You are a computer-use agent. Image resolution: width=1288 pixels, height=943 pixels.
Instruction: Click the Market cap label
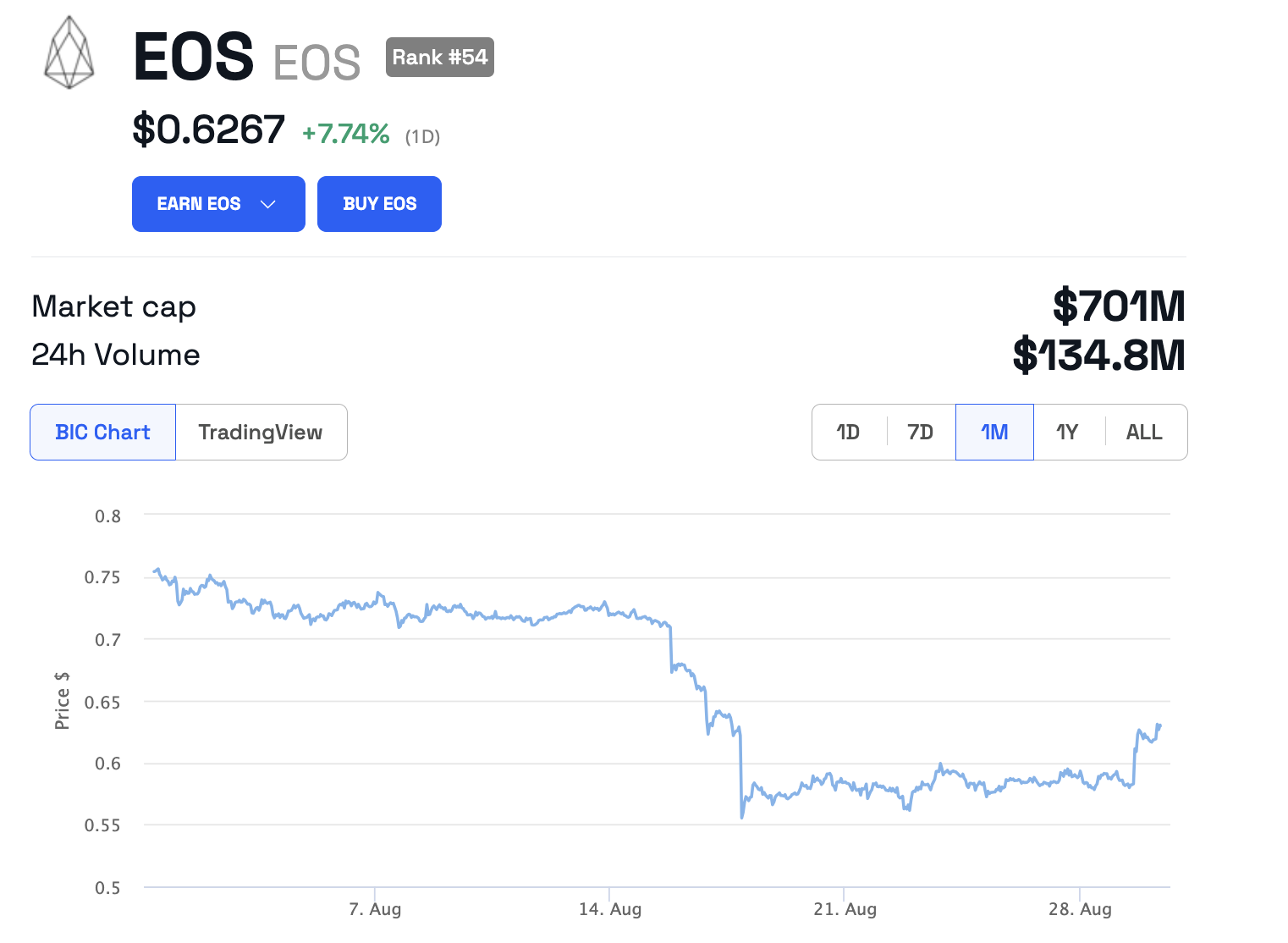(113, 307)
